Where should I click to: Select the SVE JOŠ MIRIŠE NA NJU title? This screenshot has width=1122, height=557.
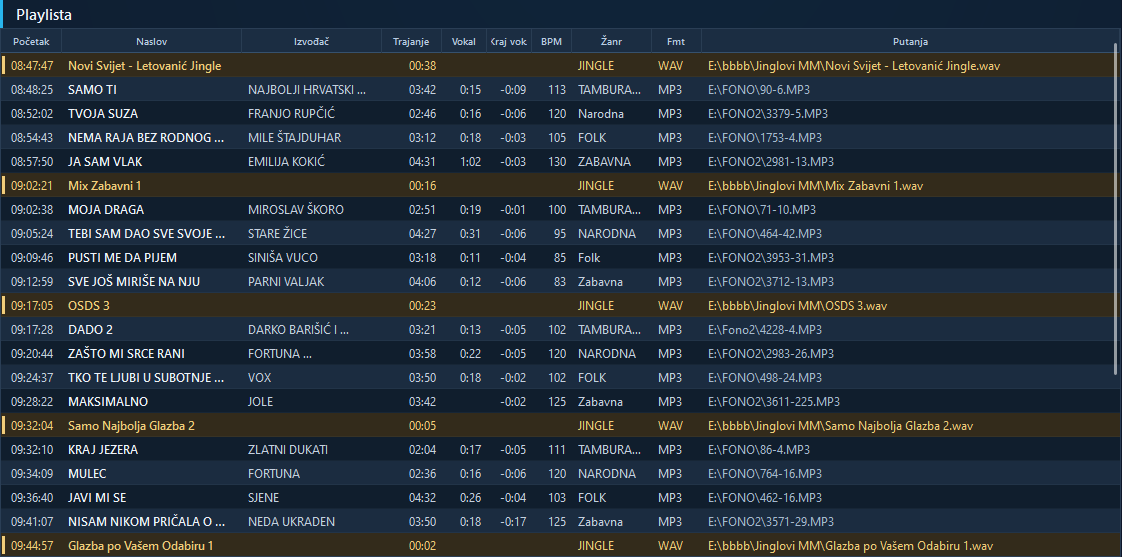coord(134,281)
